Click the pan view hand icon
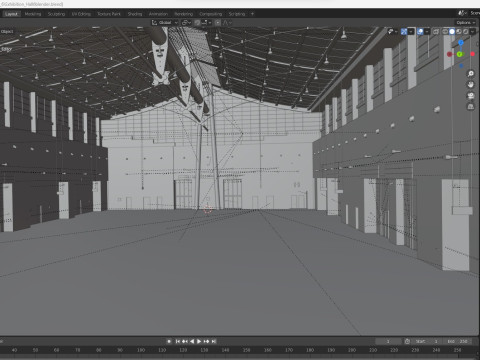480x360 pixels. tap(470, 85)
